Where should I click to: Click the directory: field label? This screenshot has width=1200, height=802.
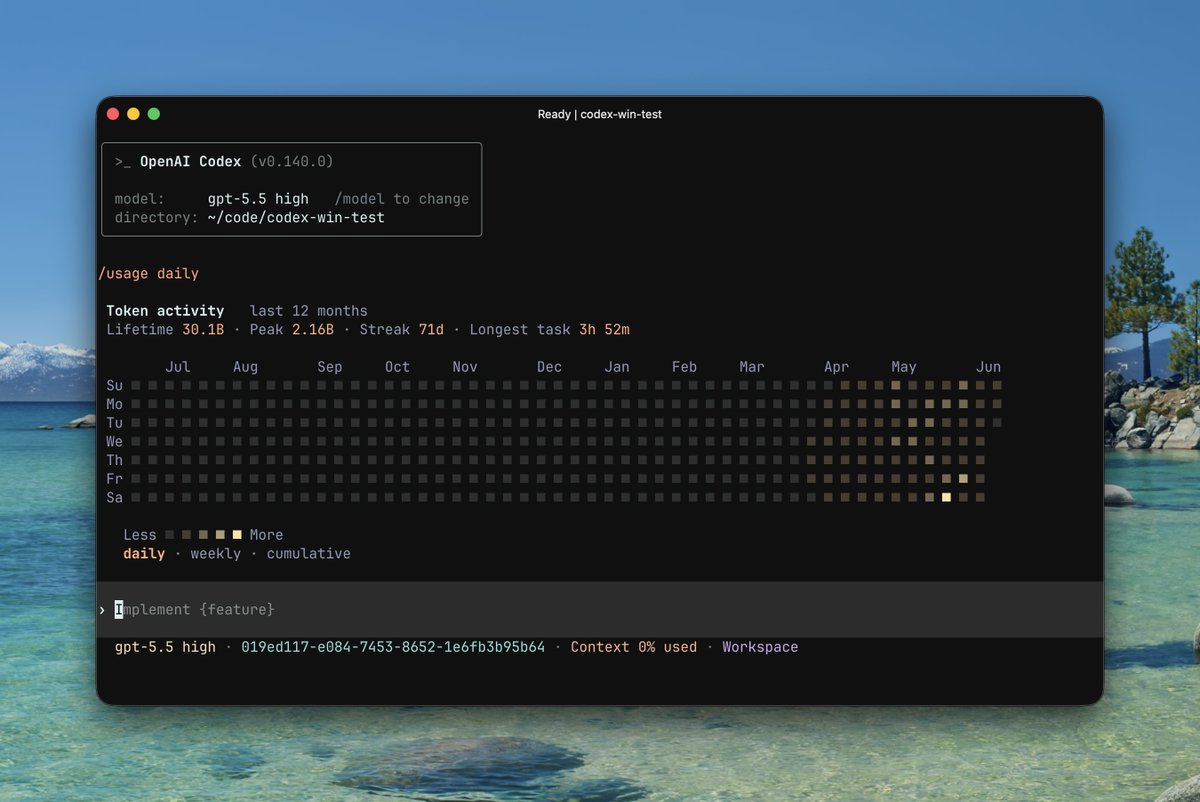click(x=157, y=217)
